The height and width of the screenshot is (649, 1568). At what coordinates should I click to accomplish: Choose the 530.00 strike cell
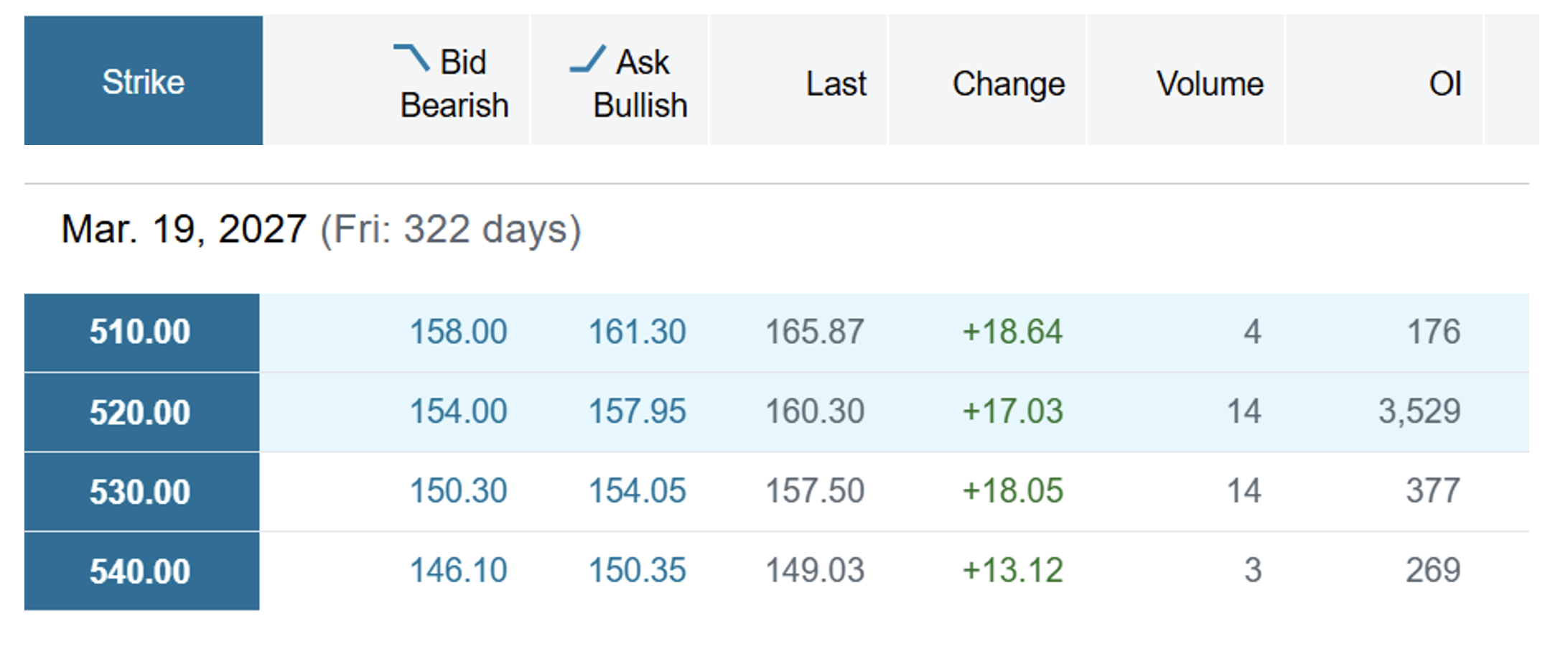pos(141,492)
